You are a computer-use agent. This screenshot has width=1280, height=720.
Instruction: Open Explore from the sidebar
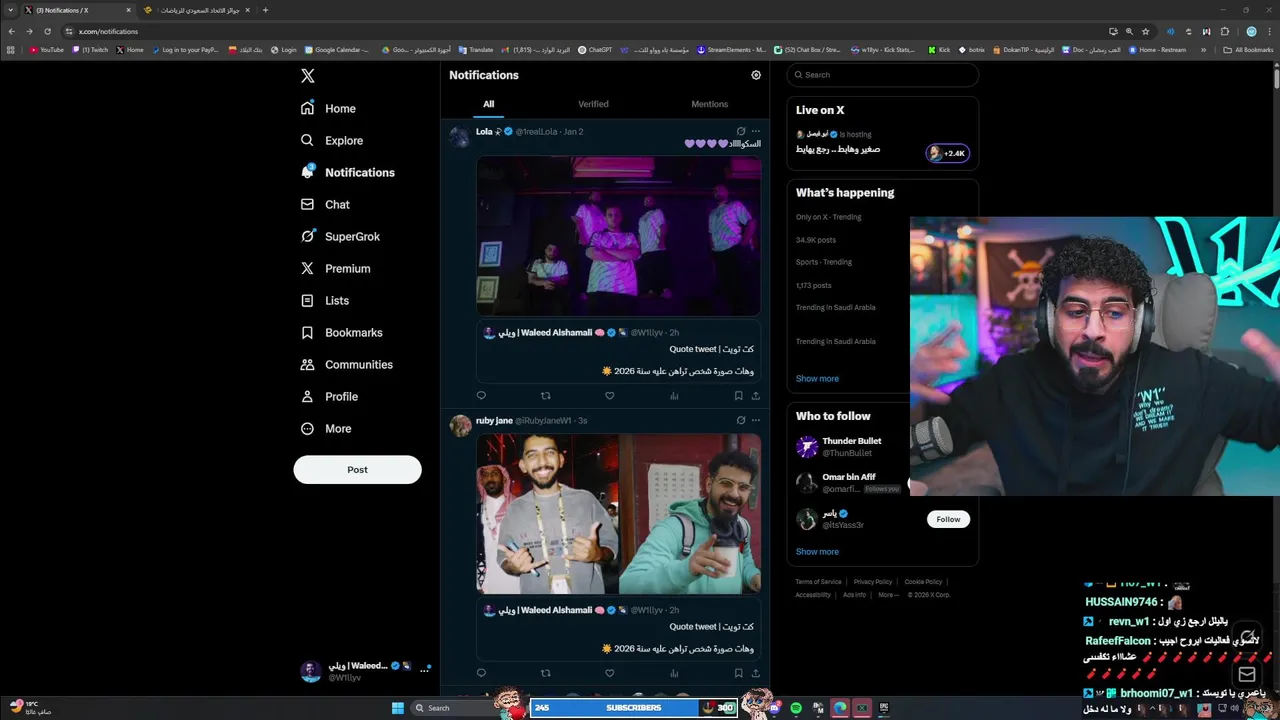pos(333,141)
